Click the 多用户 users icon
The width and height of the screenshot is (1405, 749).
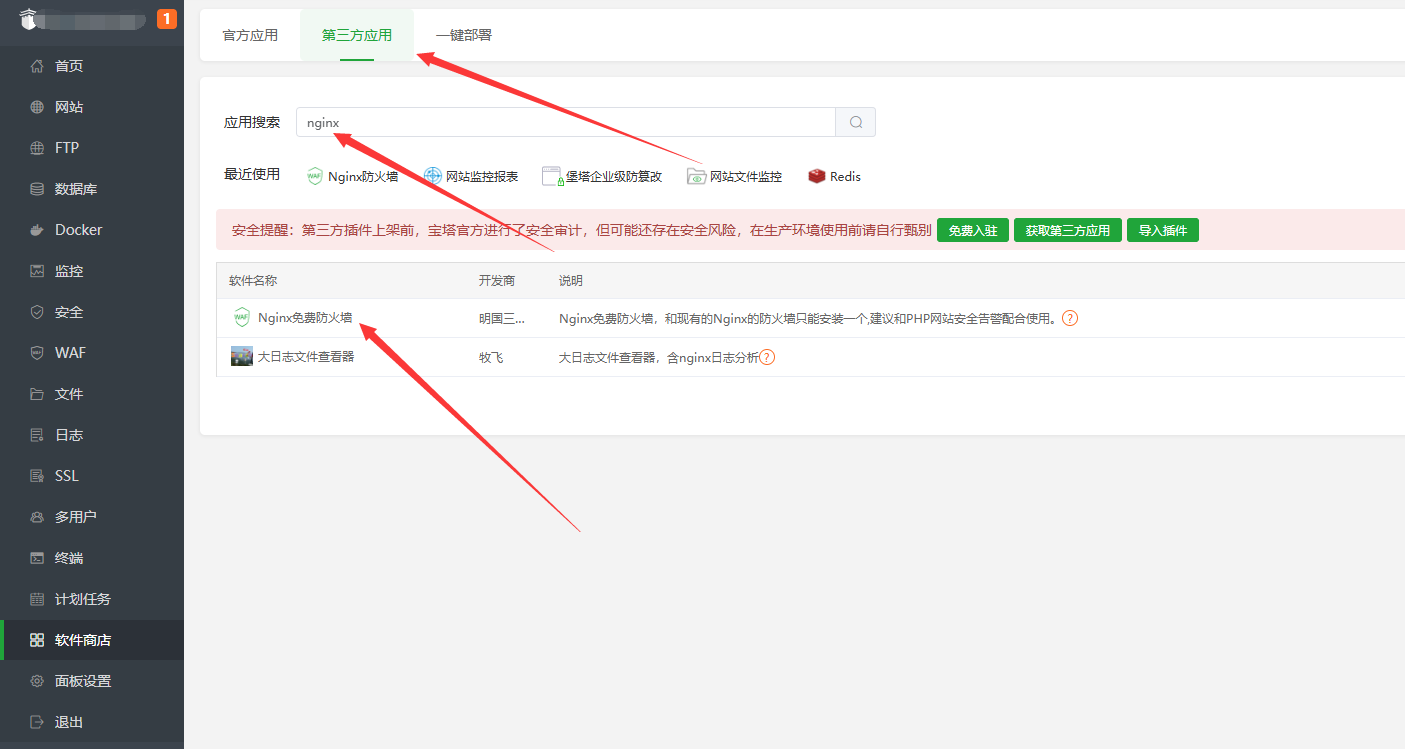37,517
